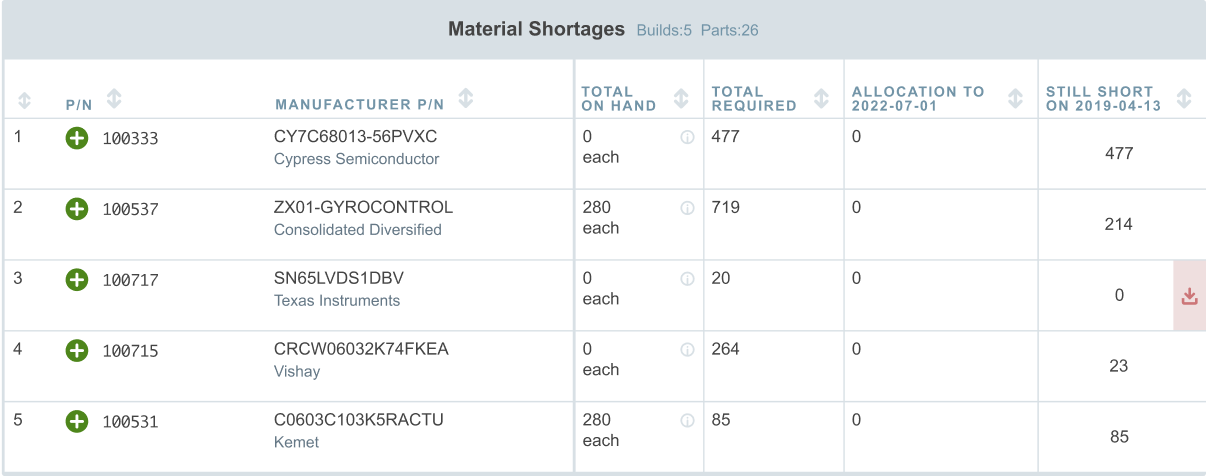Click green plus icon beside 100715
This screenshot has width=1206, height=476.
point(77,351)
